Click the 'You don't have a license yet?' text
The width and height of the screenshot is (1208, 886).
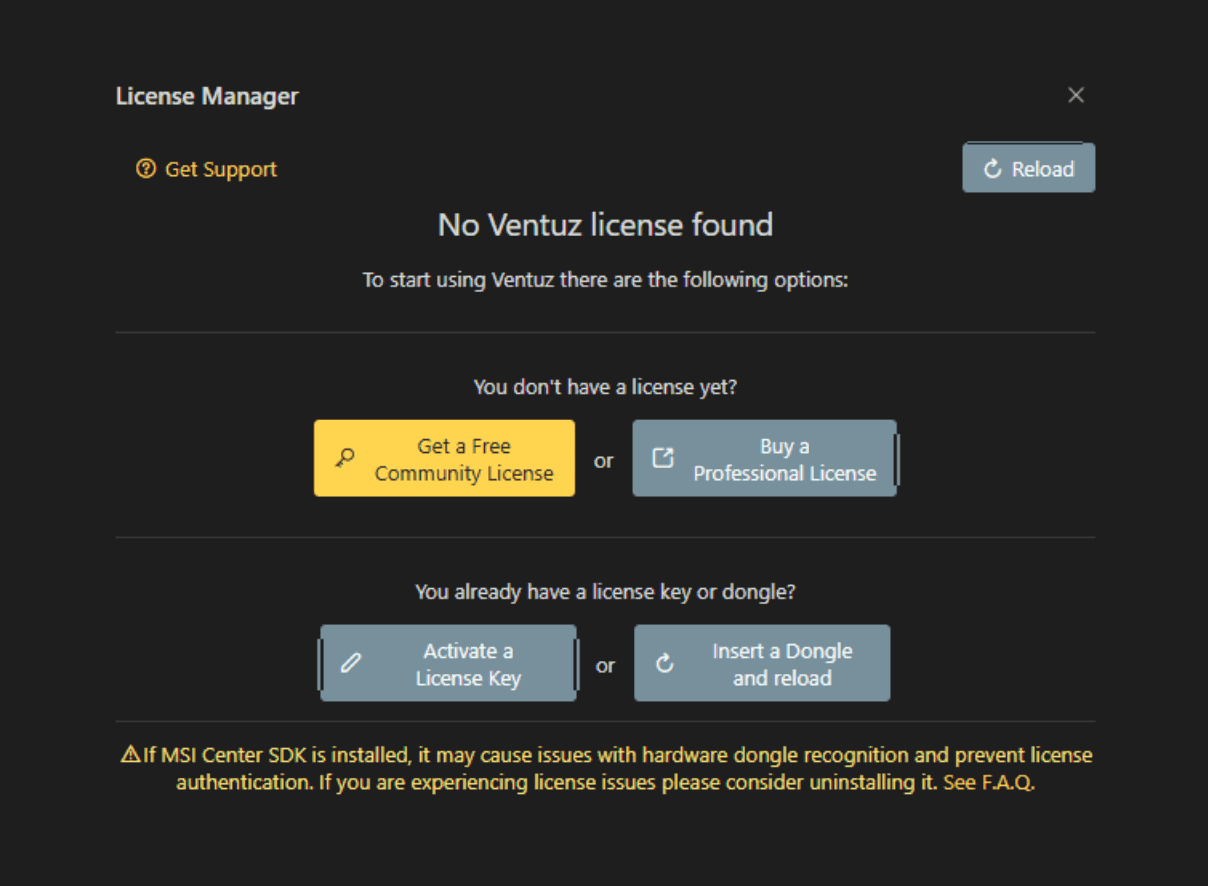pos(605,386)
